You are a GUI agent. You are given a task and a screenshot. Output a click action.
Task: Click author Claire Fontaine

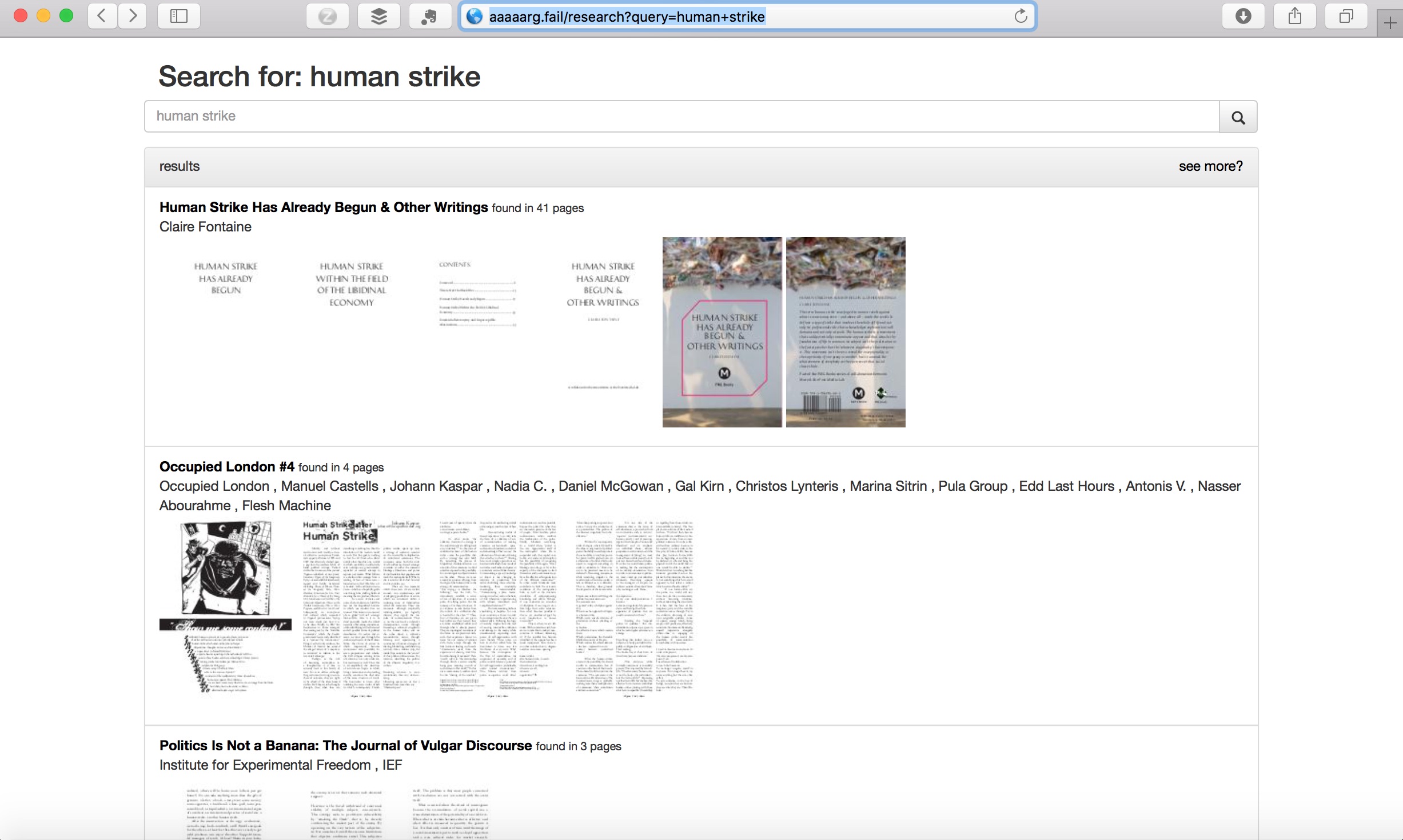(x=205, y=227)
